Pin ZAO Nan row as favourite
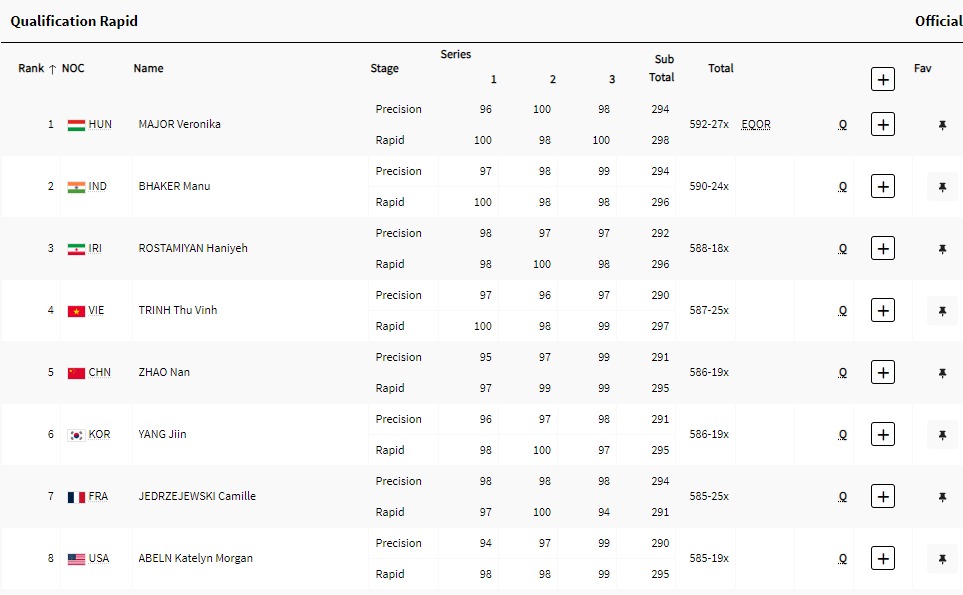This screenshot has width=963, height=595. (942, 373)
